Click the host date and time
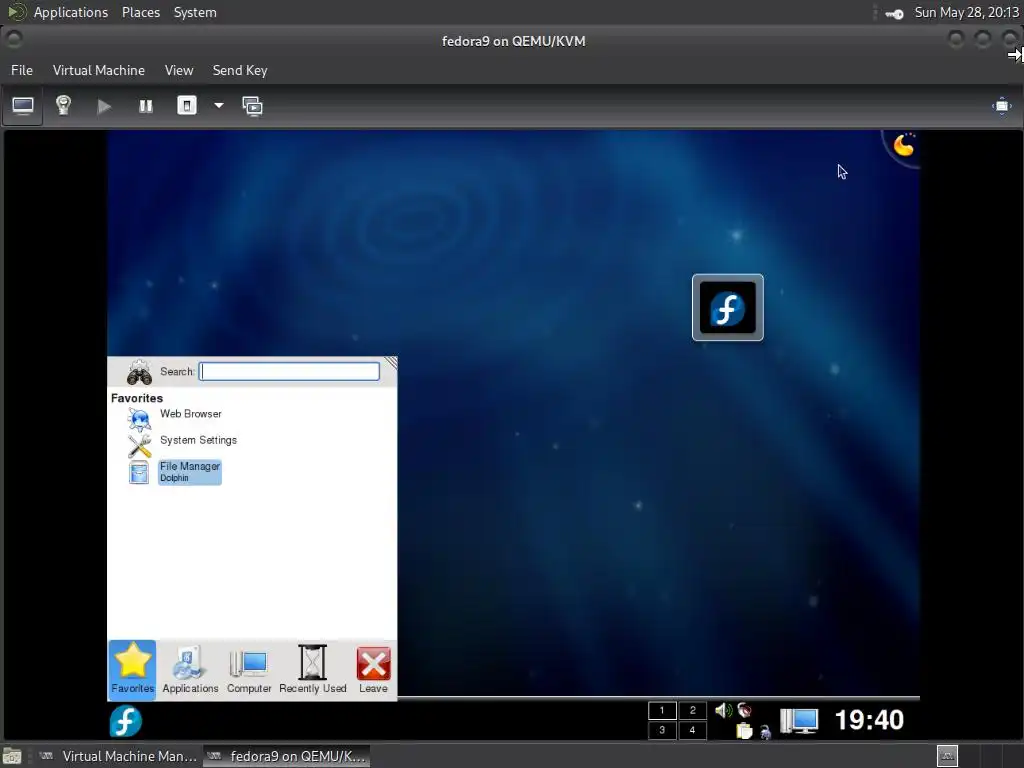The image size is (1024, 768). (966, 12)
